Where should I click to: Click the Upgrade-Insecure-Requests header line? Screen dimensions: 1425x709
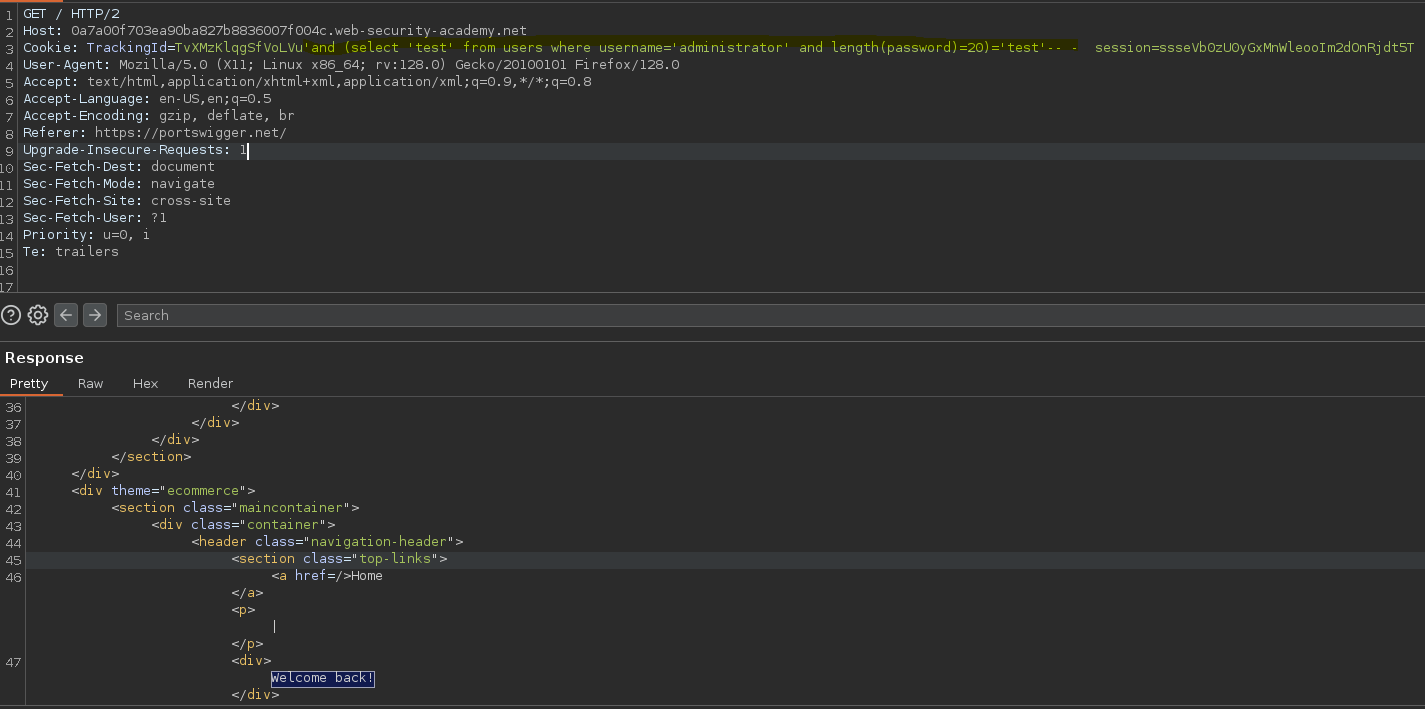135,150
